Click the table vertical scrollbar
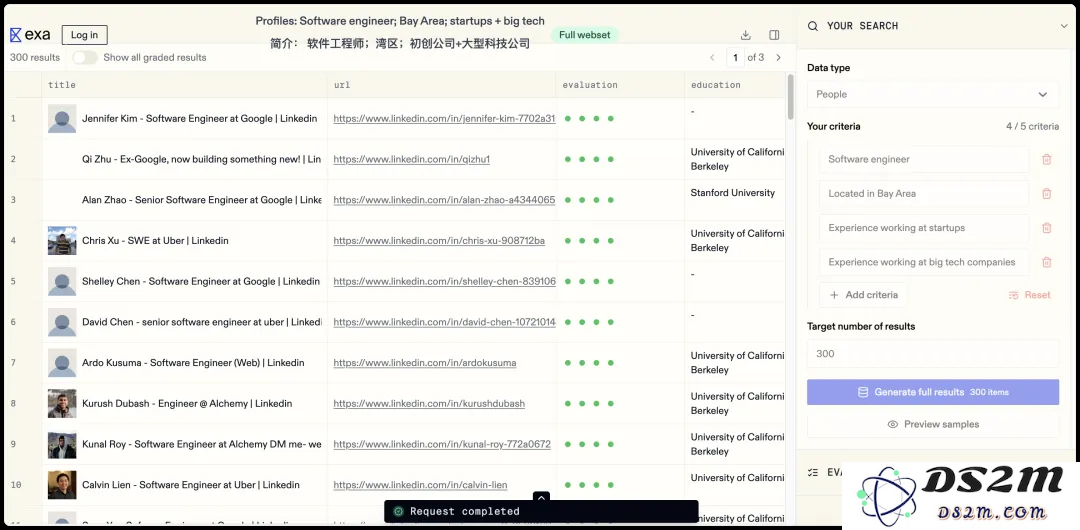The width and height of the screenshot is (1080, 530). click(790, 96)
